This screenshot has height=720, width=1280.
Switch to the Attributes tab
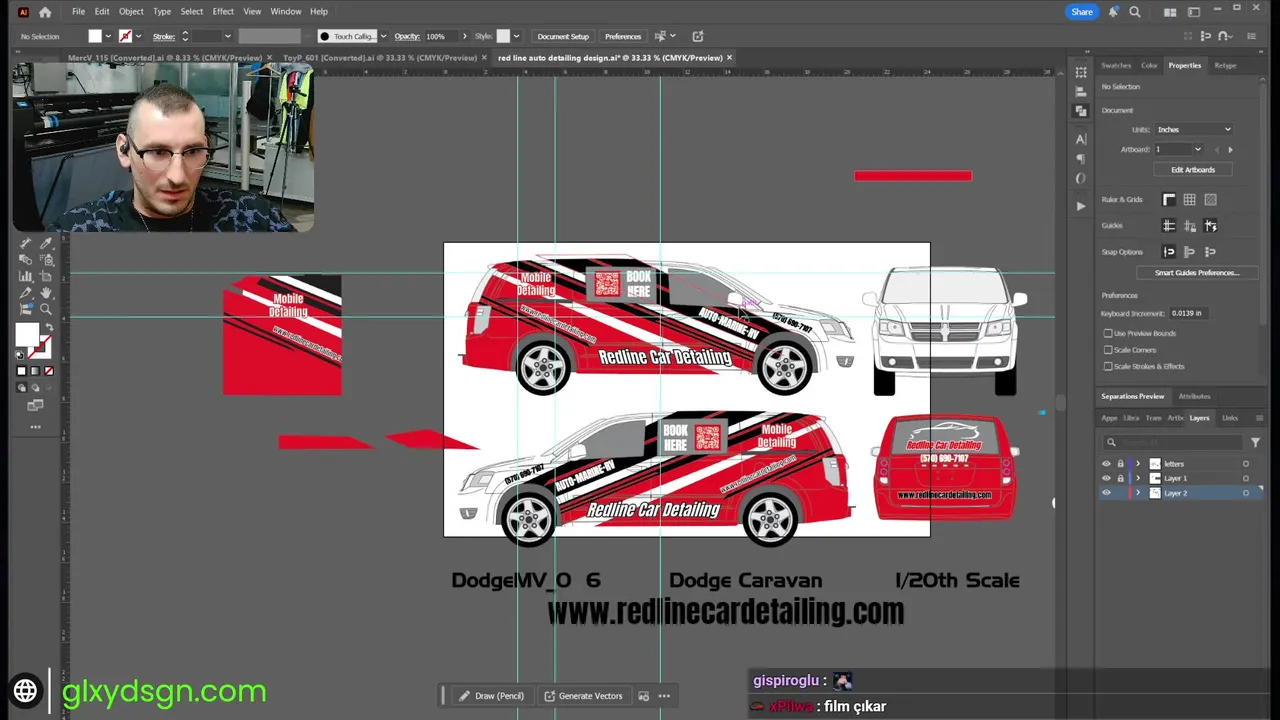[x=1194, y=397]
